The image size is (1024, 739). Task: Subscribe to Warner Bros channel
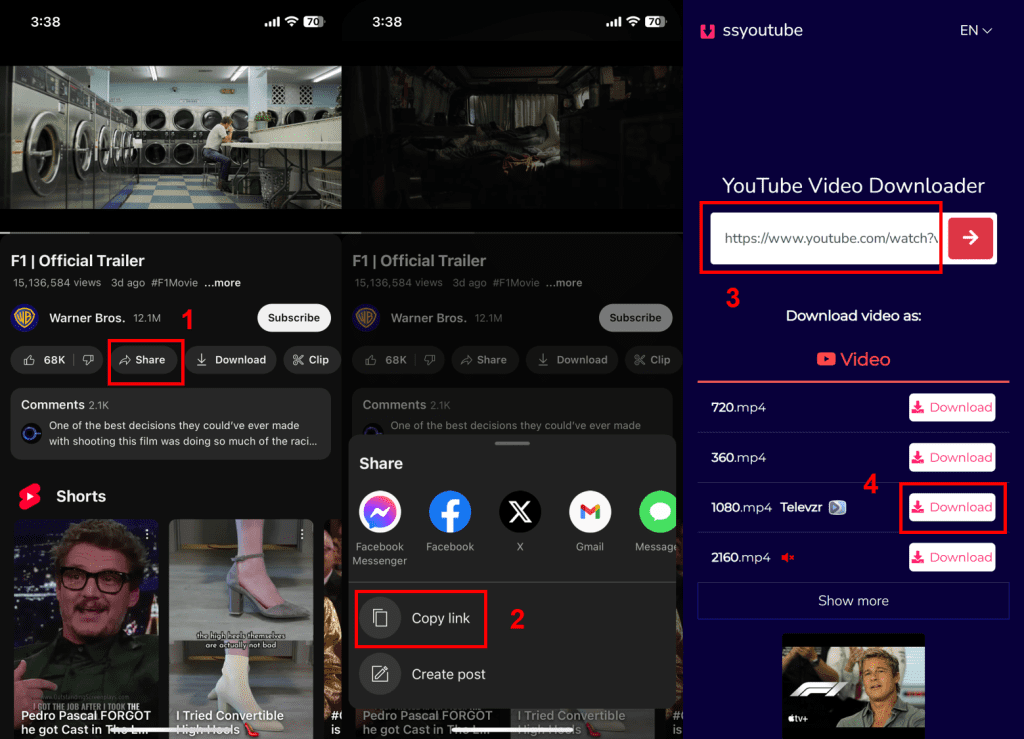(x=293, y=317)
